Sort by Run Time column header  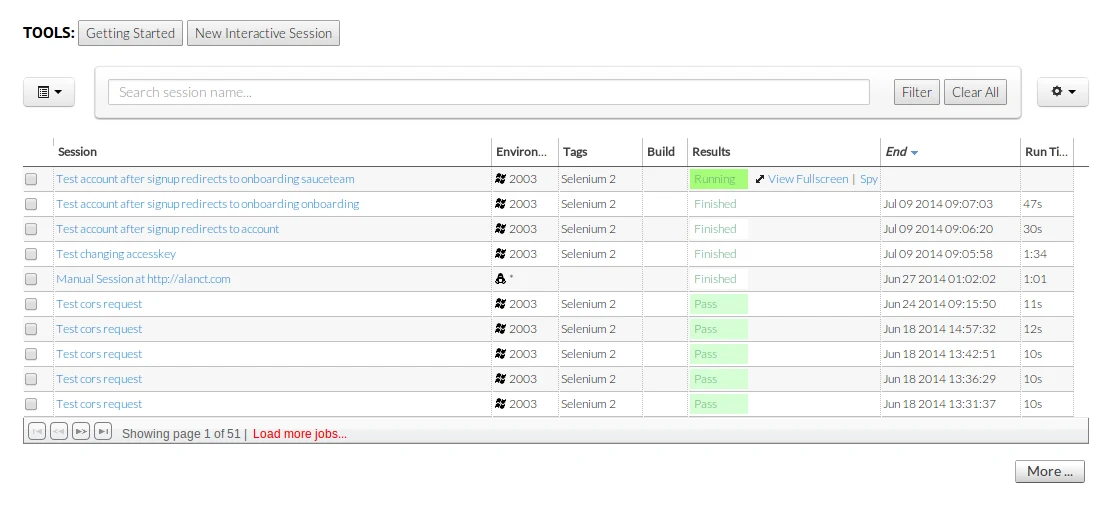tap(1046, 152)
